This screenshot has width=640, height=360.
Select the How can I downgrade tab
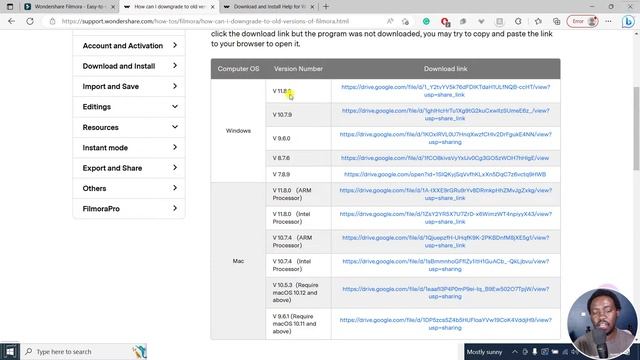[169, 7]
